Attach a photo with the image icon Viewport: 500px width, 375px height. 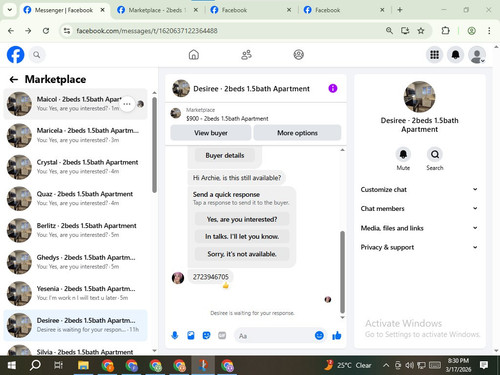(191, 335)
